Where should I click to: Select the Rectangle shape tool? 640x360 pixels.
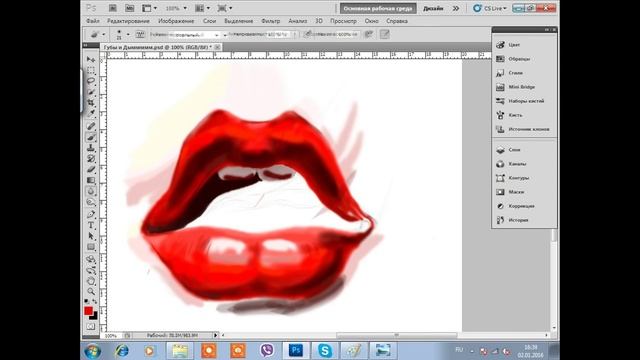[x=91, y=247]
